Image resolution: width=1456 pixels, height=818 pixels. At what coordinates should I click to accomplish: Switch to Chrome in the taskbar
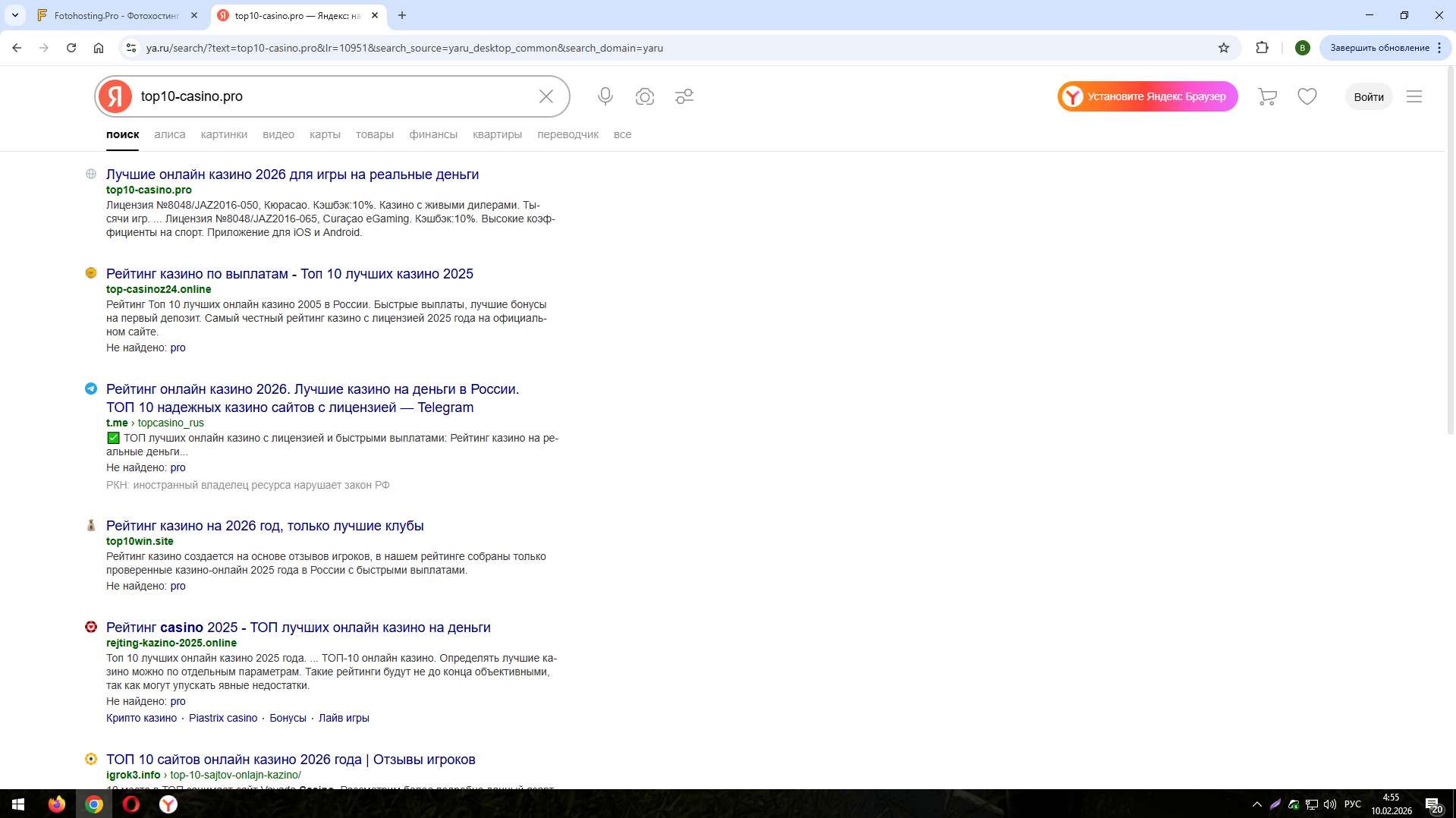pyautogui.click(x=94, y=804)
